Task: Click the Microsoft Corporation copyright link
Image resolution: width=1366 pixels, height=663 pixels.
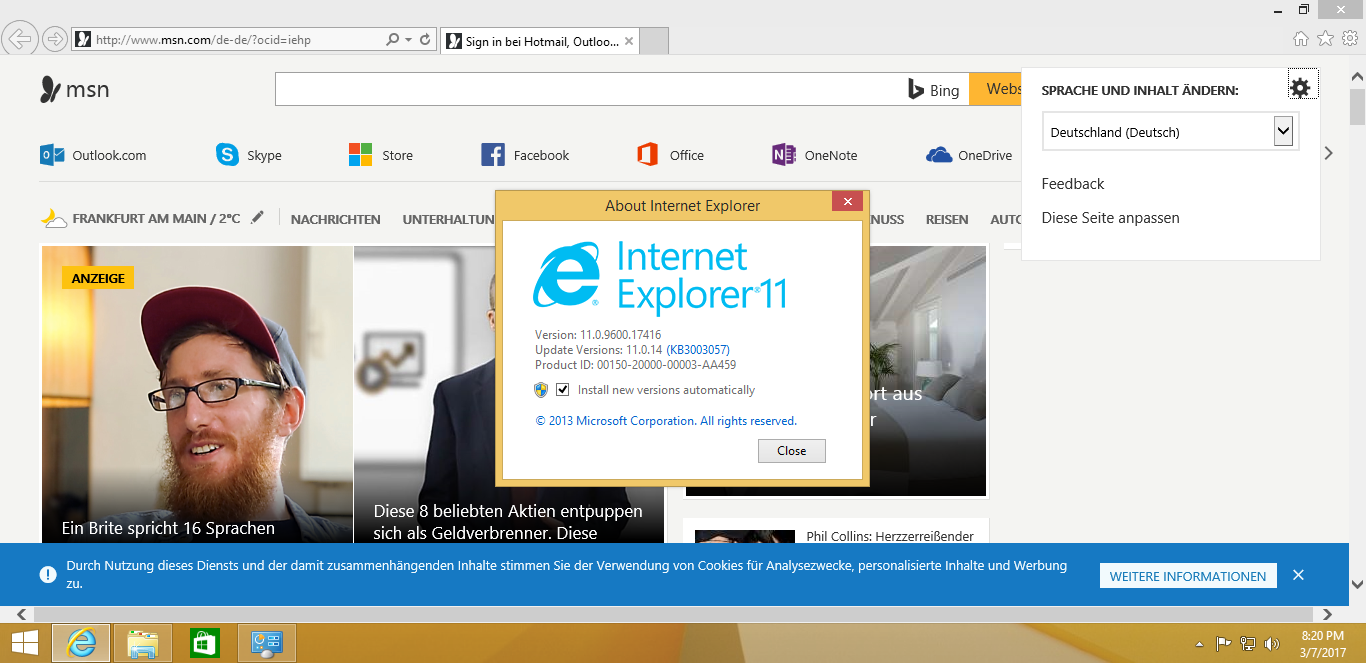Action: (x=666, y=421)
